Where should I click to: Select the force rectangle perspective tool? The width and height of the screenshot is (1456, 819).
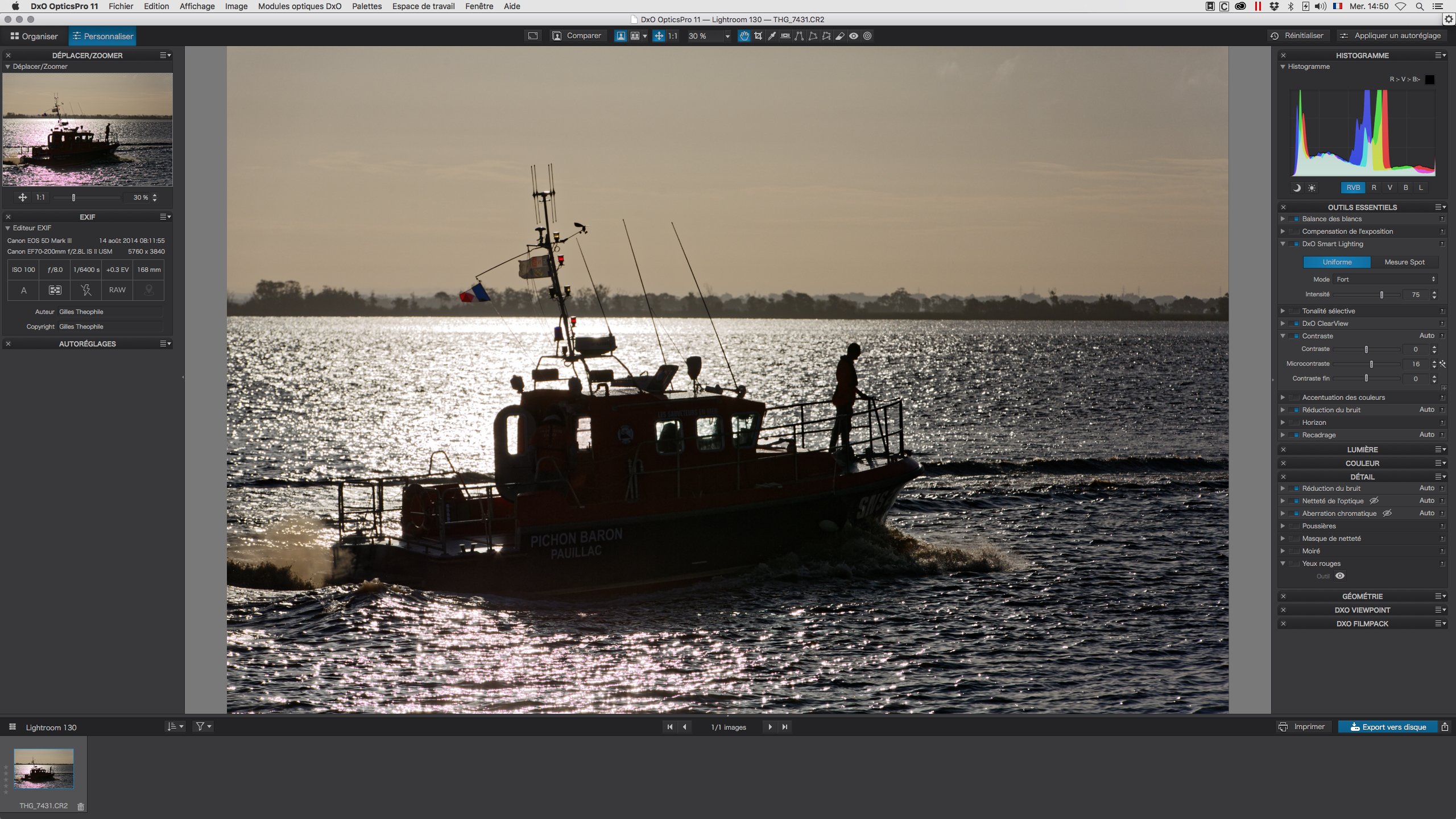coord(813,36)
